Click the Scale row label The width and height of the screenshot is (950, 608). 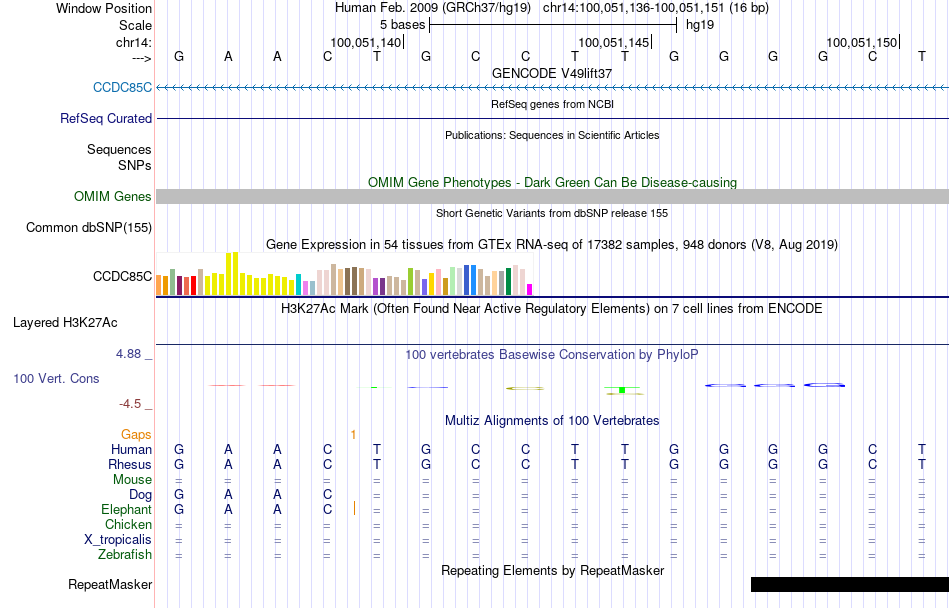135,25
